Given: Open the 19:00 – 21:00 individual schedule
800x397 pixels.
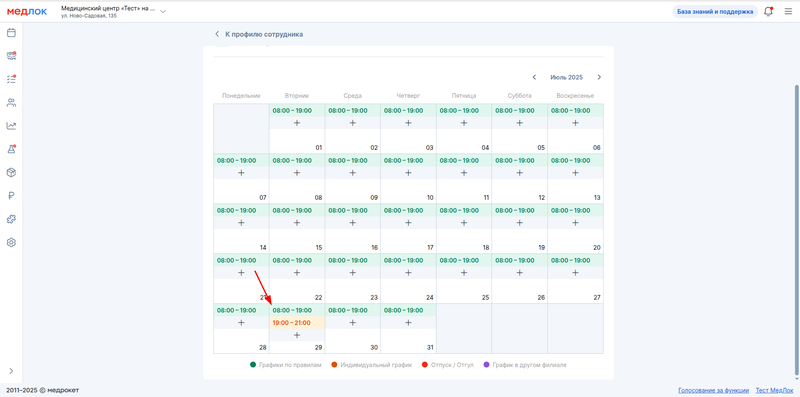Looking at the screenshot, I should pyautogui.click(x=297, y=323).
